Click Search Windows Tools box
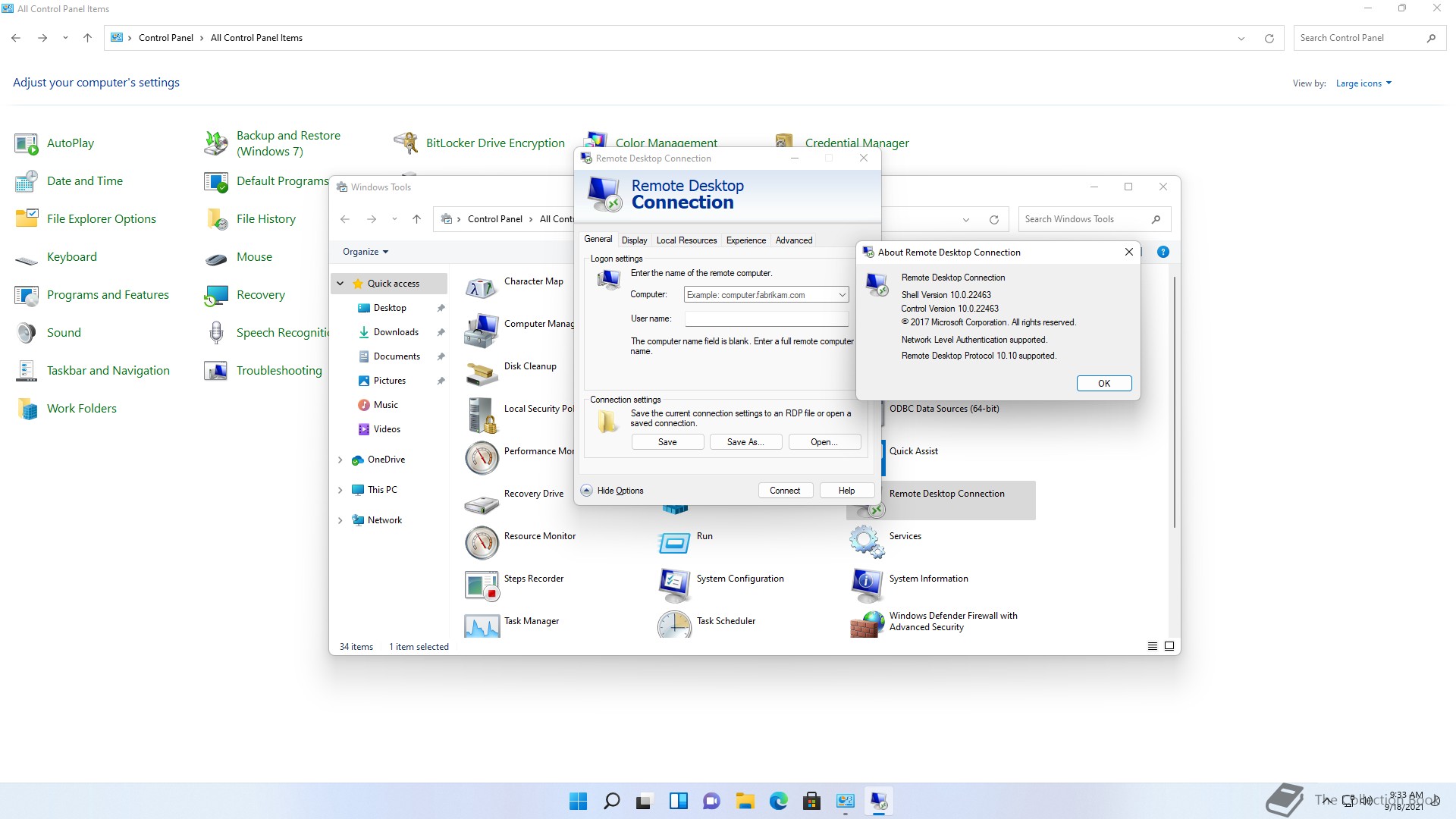Image resolution: width=1456 pixels, height=819 pixels. click(x=1094, y=219)
